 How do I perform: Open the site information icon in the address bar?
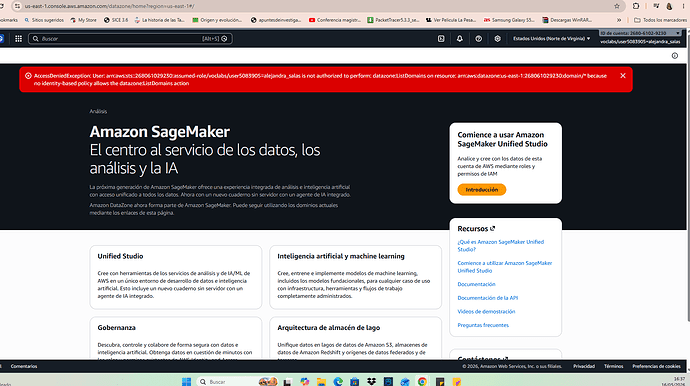coord(17,6)
